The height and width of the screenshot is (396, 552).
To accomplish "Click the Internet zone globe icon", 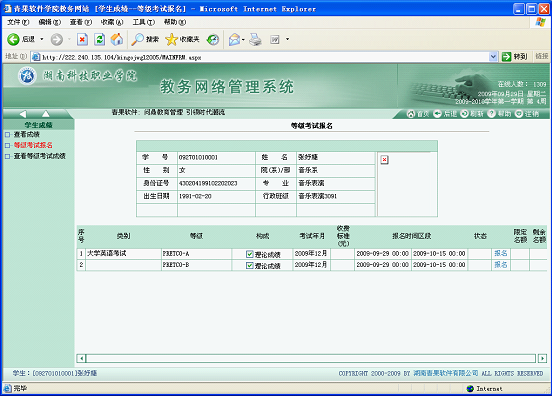I will (x=470, y=388).
